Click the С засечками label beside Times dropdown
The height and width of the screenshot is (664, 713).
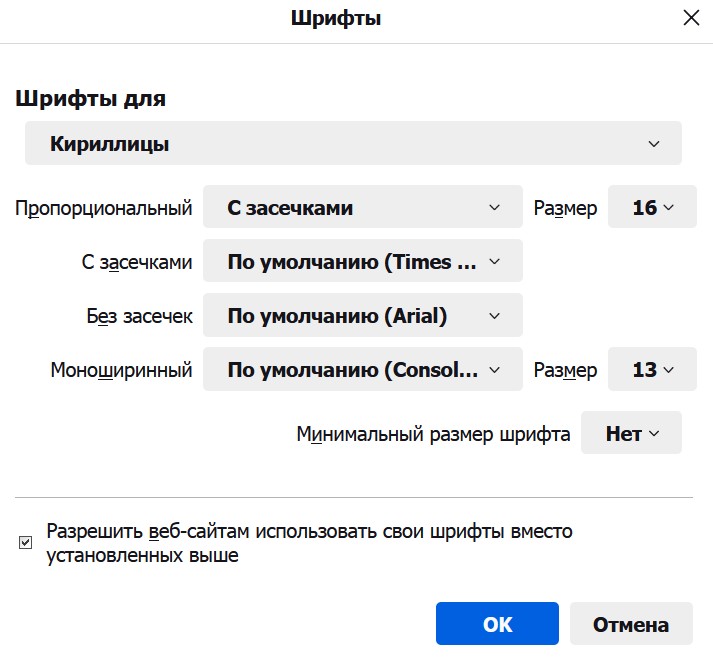point(136,263)
